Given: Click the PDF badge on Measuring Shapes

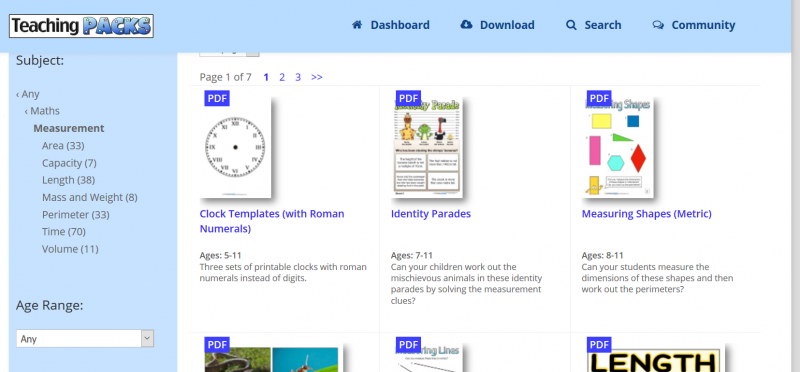Looking at the screenshot, I should click(x=599, y=98).
